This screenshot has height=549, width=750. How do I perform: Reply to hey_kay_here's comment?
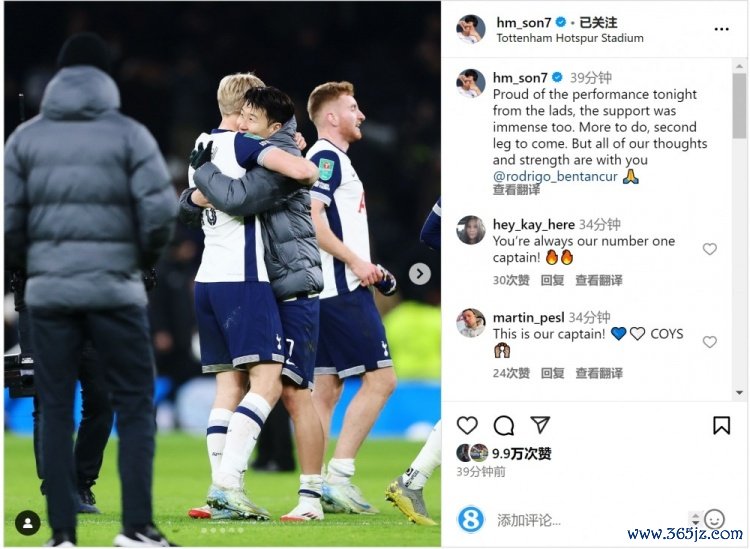click(x=552, y=280)
